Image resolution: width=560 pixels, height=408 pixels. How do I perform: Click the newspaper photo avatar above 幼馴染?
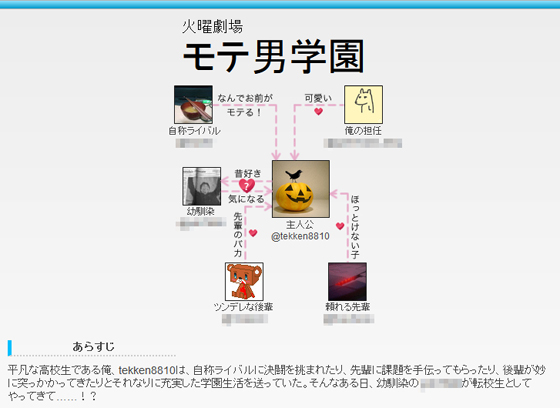click(x=201, y=186)
